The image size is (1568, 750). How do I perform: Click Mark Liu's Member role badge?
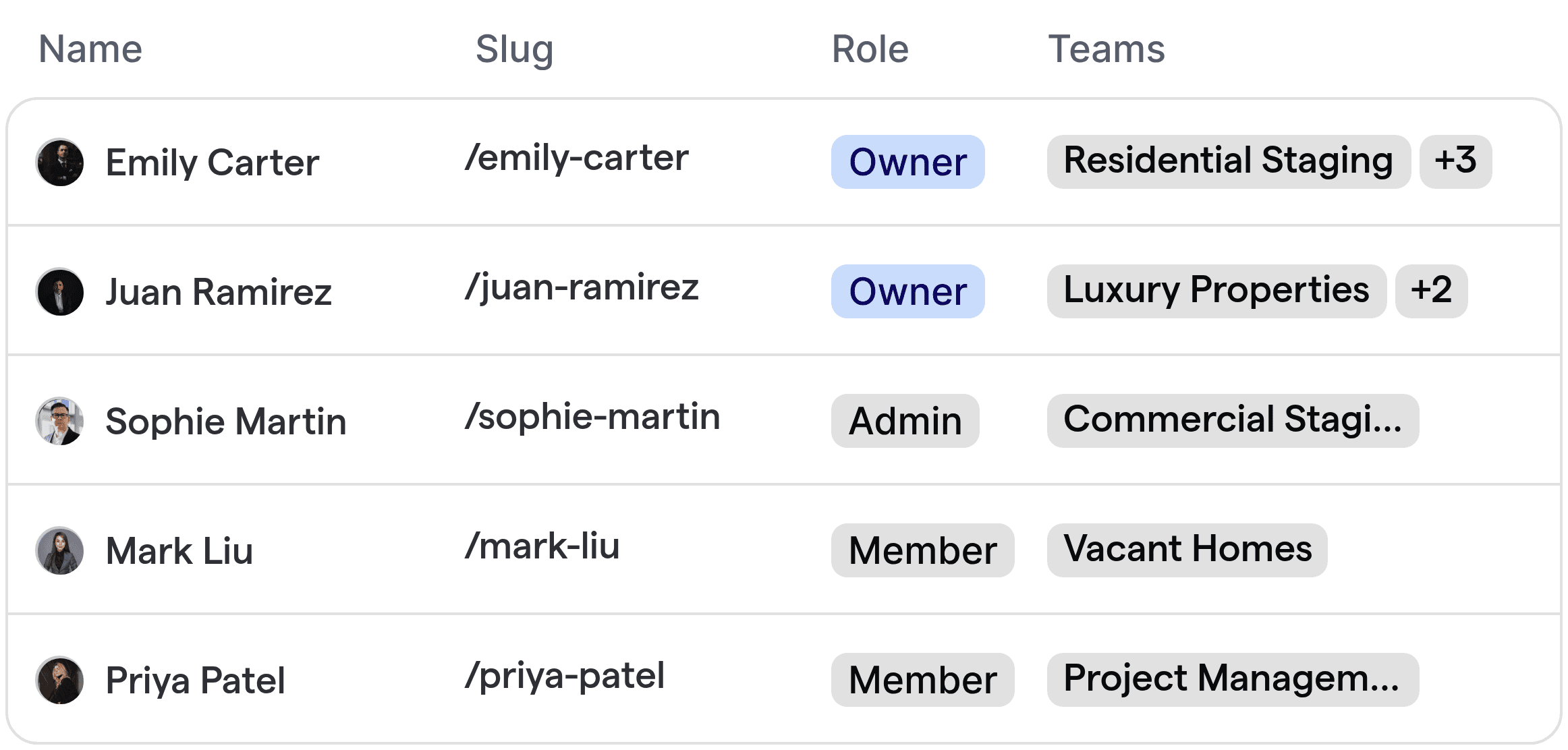pyautogui.click(x=922, y=550)
